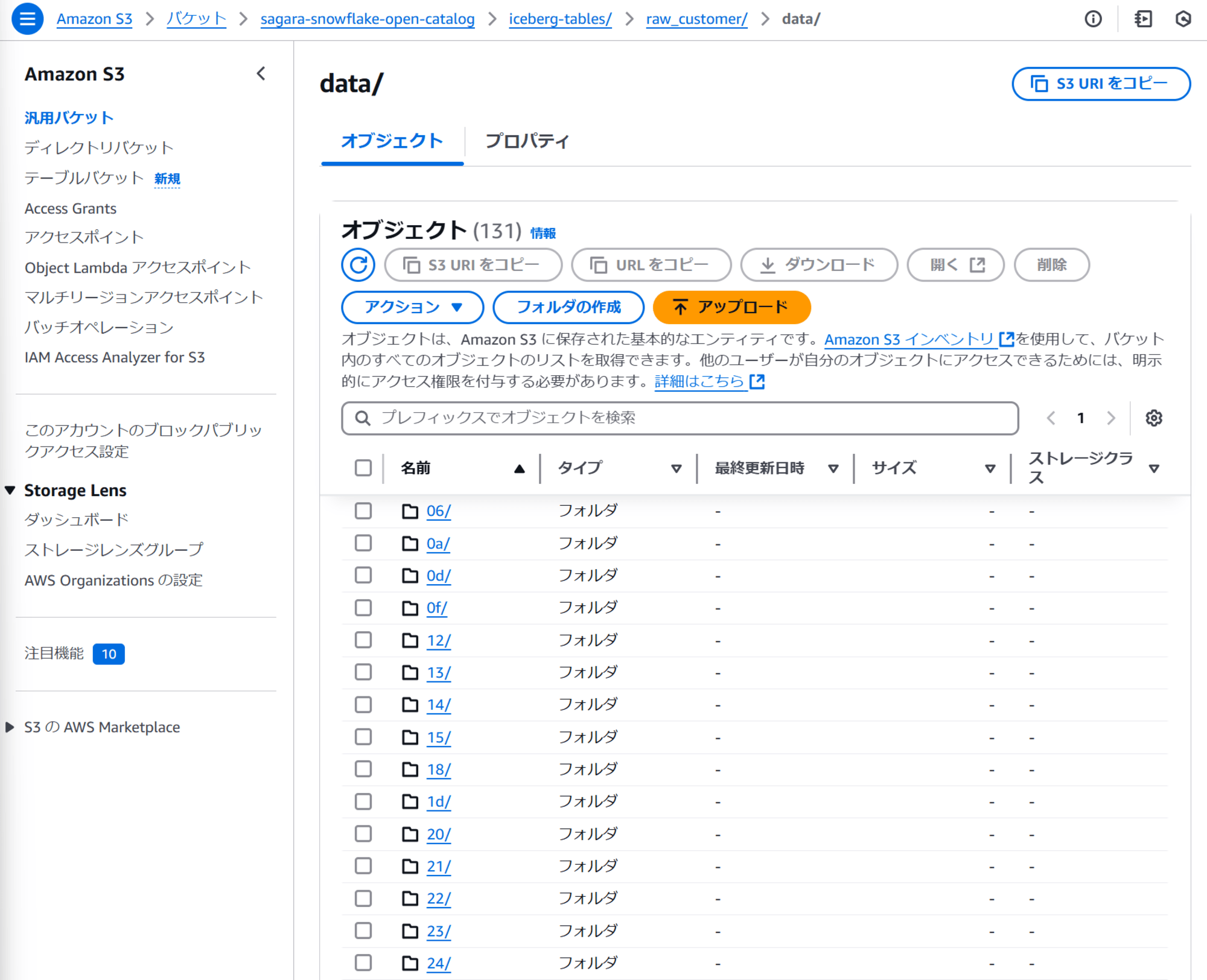Open IAM Access Analyzer for S3
The image size is (1207, 980).
tap(115, 357)
